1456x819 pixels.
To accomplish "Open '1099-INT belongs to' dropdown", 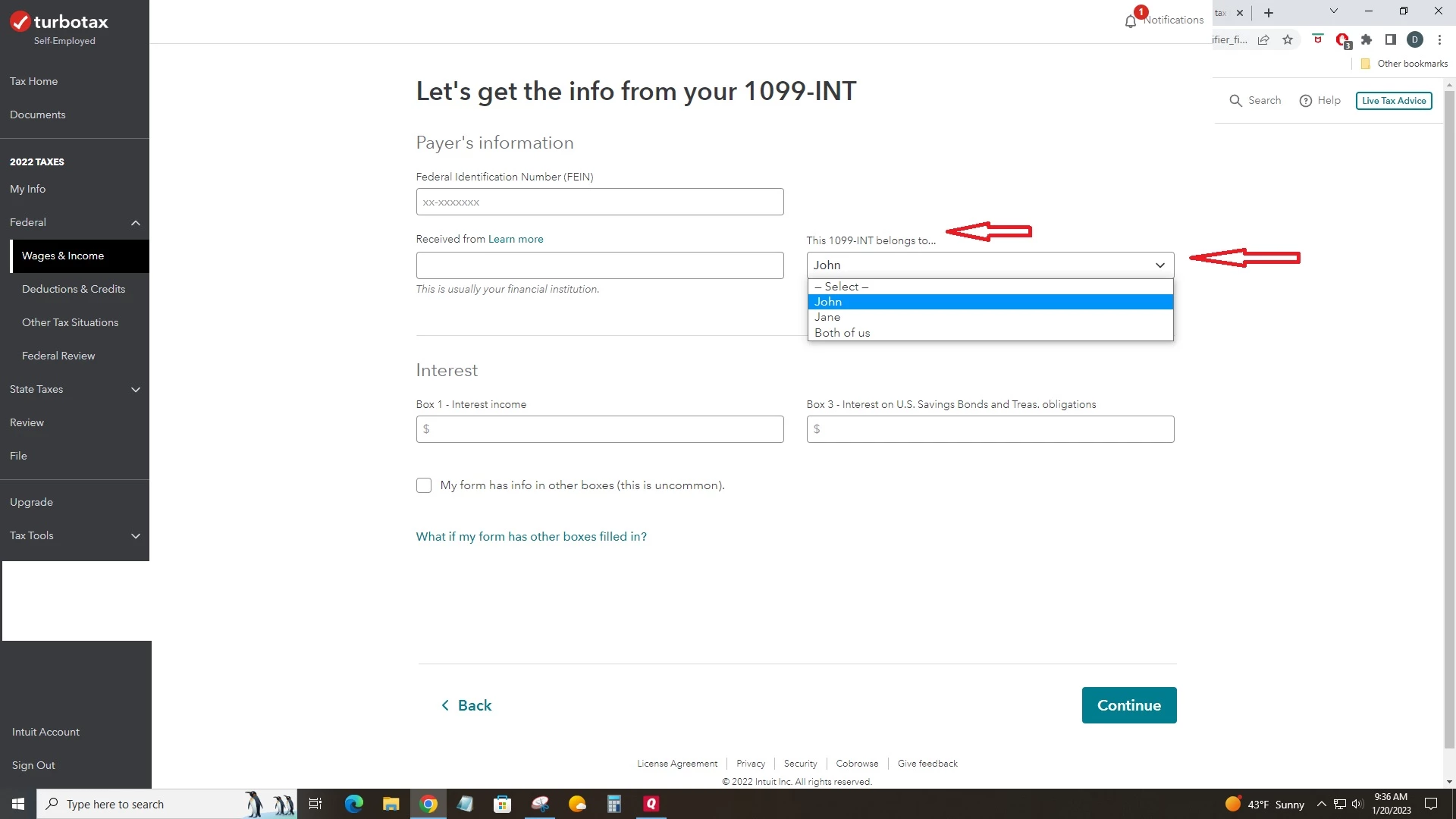I will click(x=990, y=265).
